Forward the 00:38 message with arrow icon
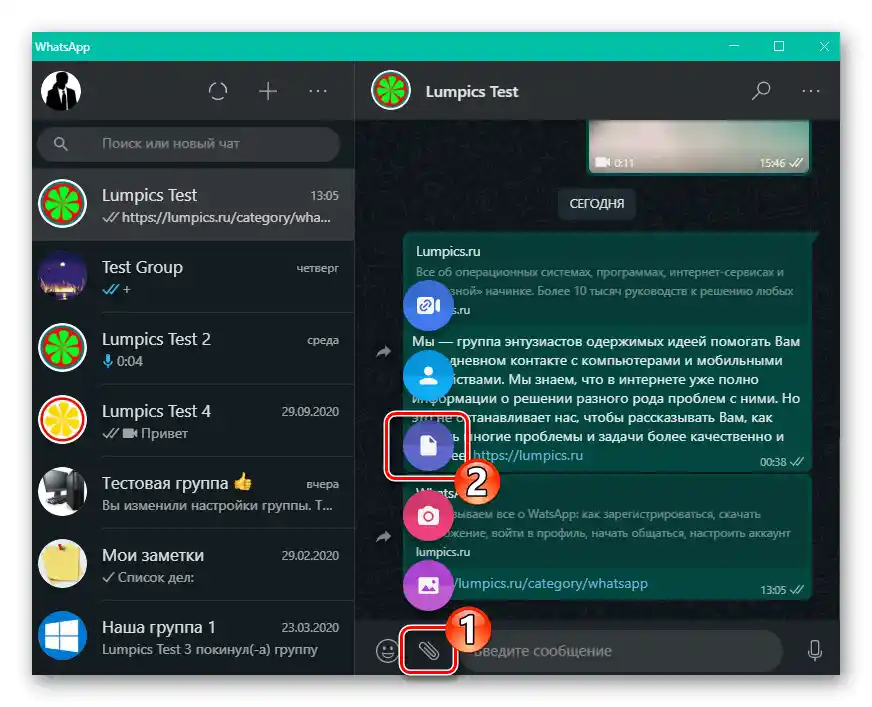The height and width of the screenshot is (707, 872). pos(383,352)
